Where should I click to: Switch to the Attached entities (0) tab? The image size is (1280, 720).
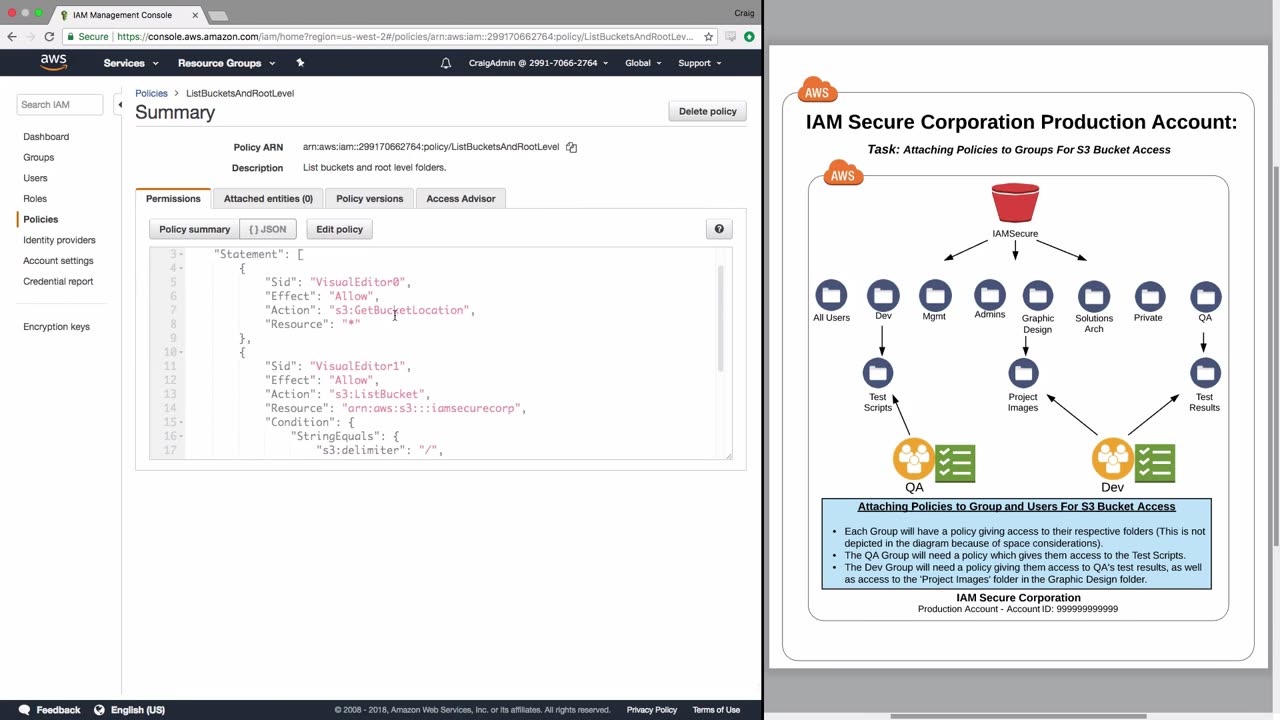pyautogui.click(x=268, y=198)
